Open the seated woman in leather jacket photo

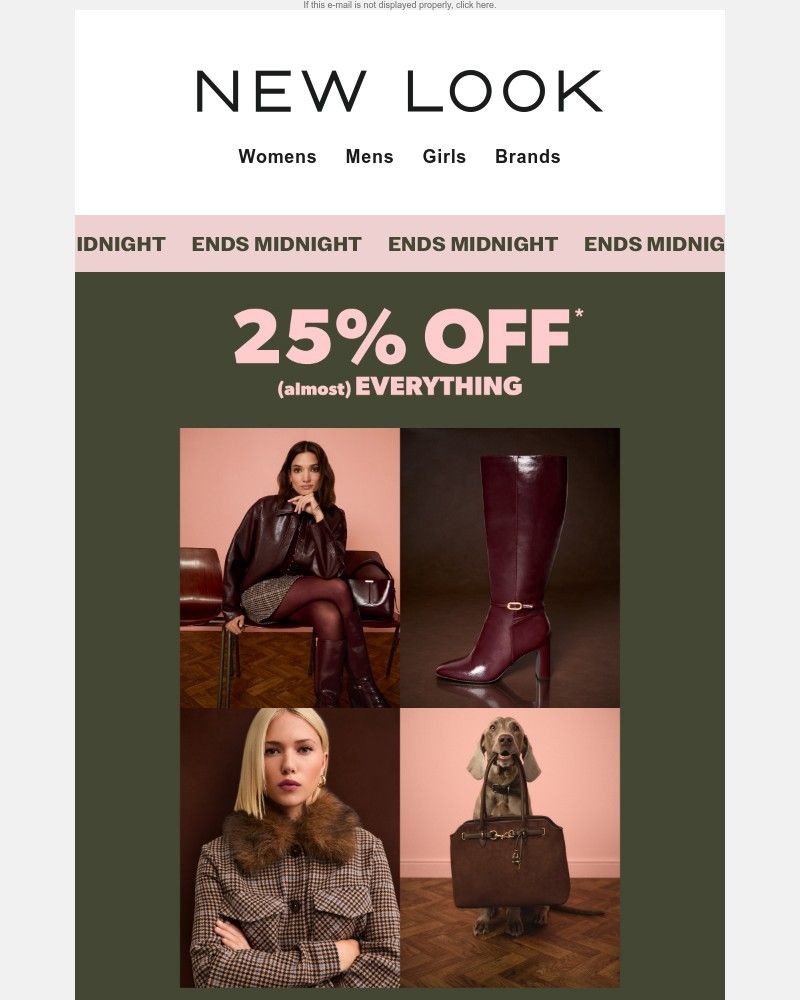290,568
